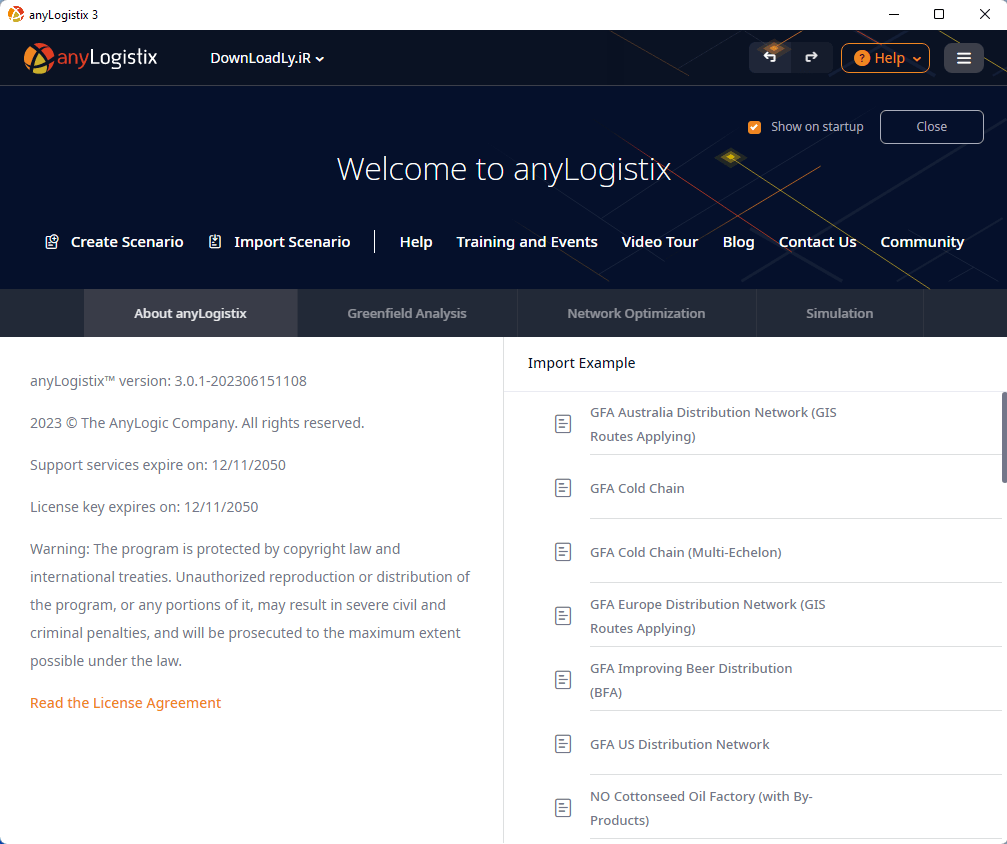Import the GFA Australia Distribution Network example
The width and height of the screenshot is (1007, 844).
(713, 424)
